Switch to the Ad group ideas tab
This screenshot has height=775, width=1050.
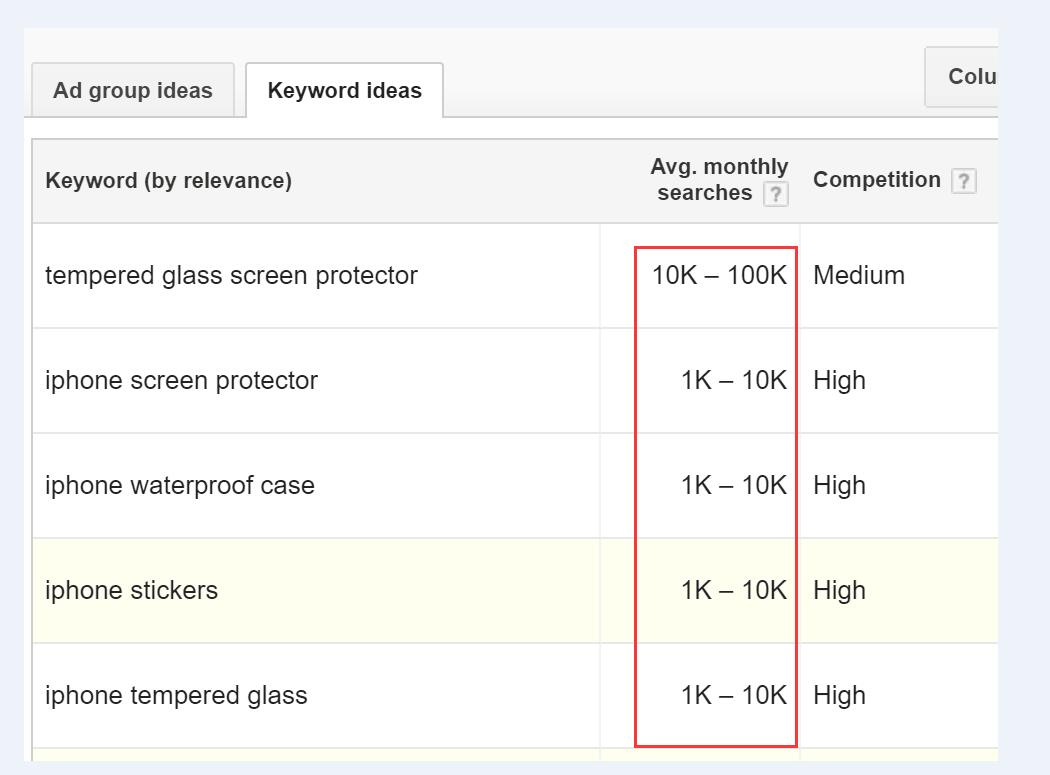[x=133, y=90]
